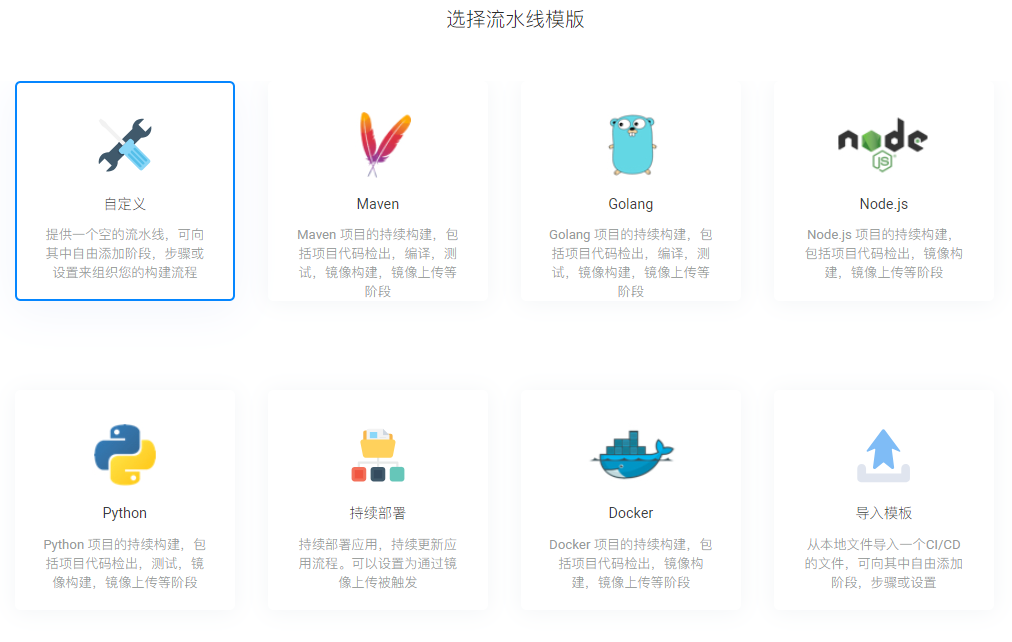
Task: Click the Python snake logo
Action: [125, 455]
